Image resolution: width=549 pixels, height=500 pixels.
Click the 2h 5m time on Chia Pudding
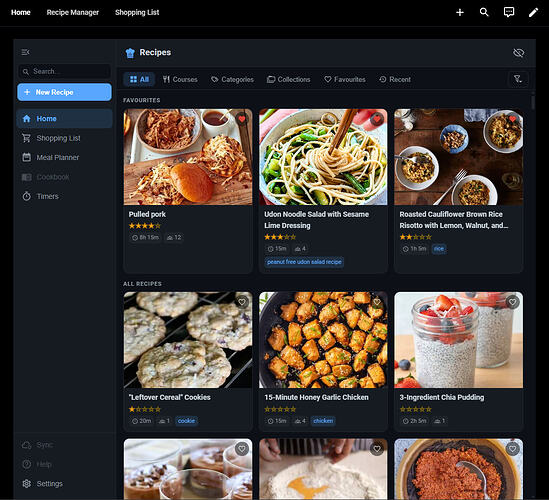pyautogui.click(x=414, y=421)
